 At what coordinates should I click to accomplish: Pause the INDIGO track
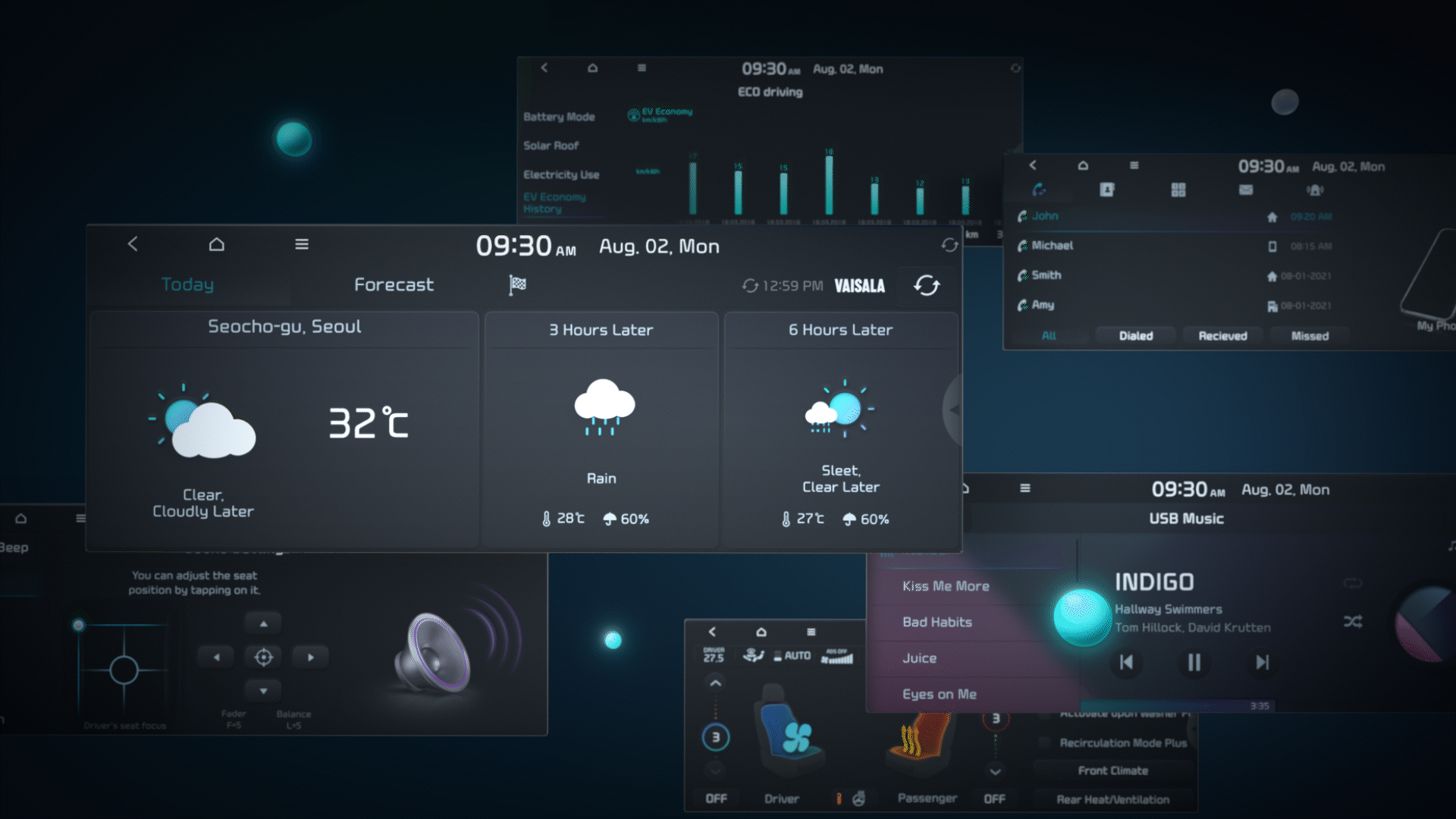coord(1194,662)
